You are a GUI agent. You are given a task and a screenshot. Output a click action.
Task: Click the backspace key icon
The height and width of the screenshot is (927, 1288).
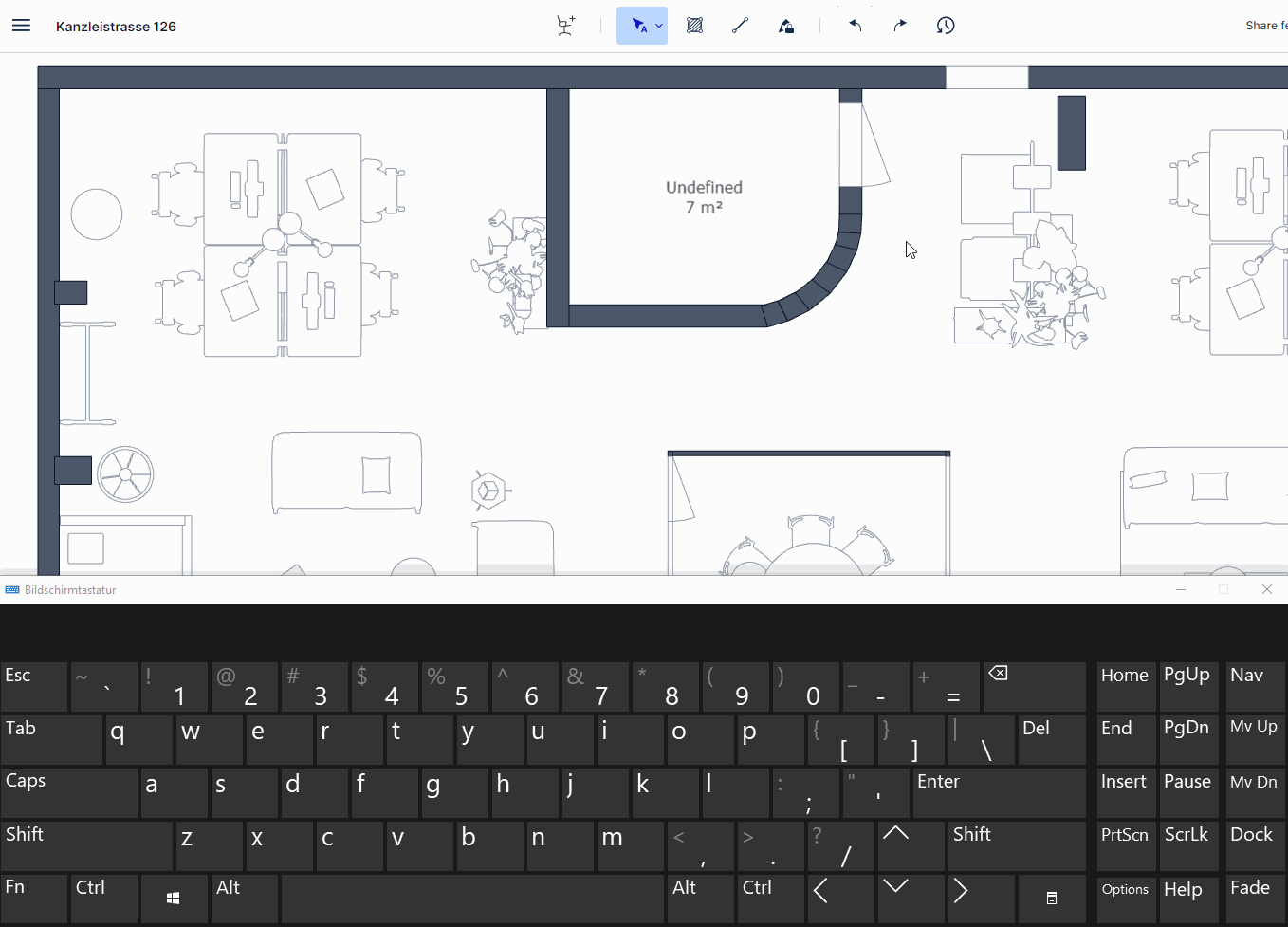click(x=1035, y=687)
